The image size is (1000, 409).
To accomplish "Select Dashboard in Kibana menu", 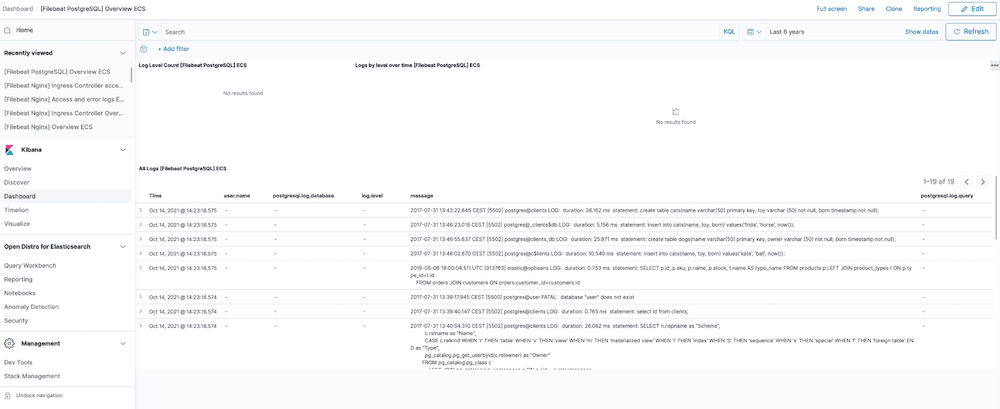I will point(20,197).
